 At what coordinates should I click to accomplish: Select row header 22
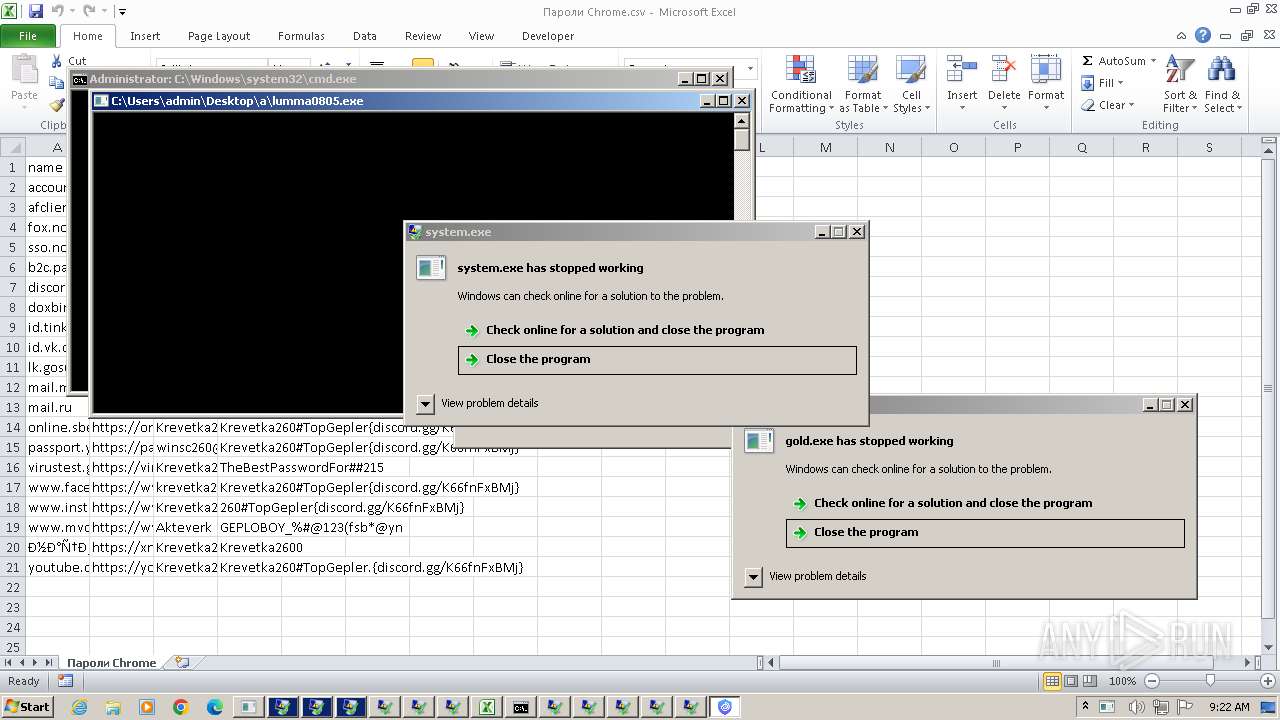pyautogui.click(x=12, y=587)
